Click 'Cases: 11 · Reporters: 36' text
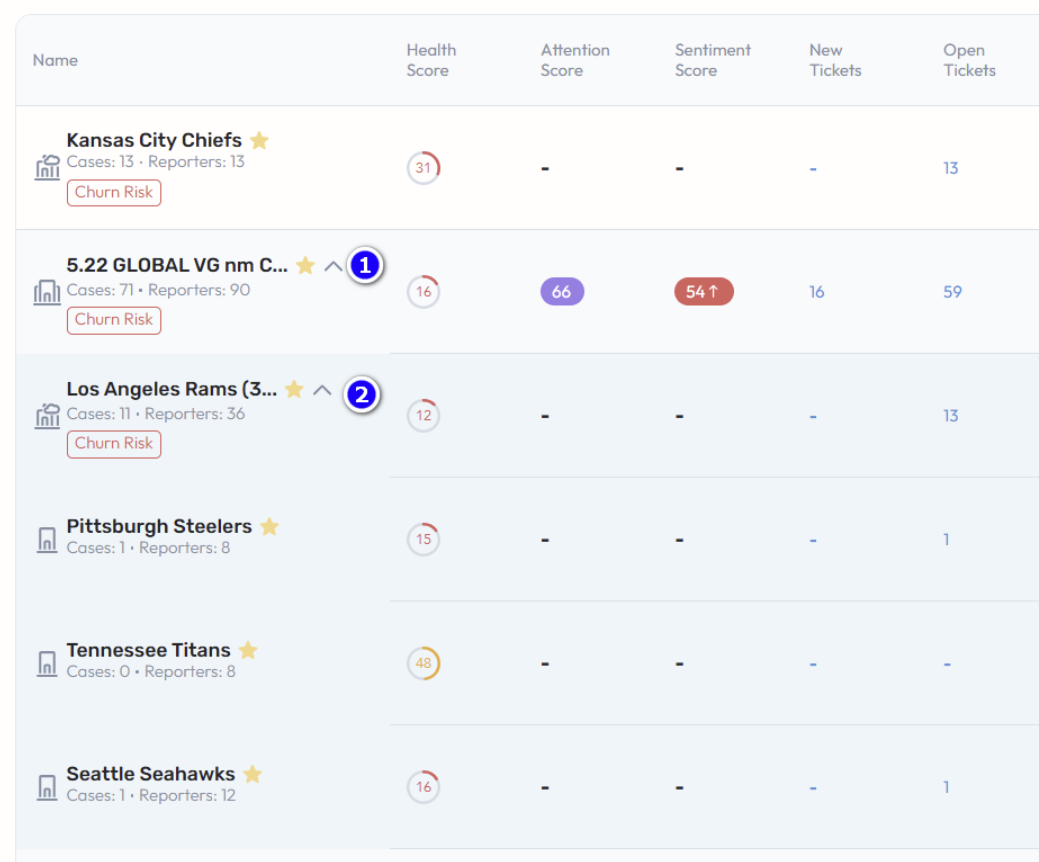 (156, 414)
